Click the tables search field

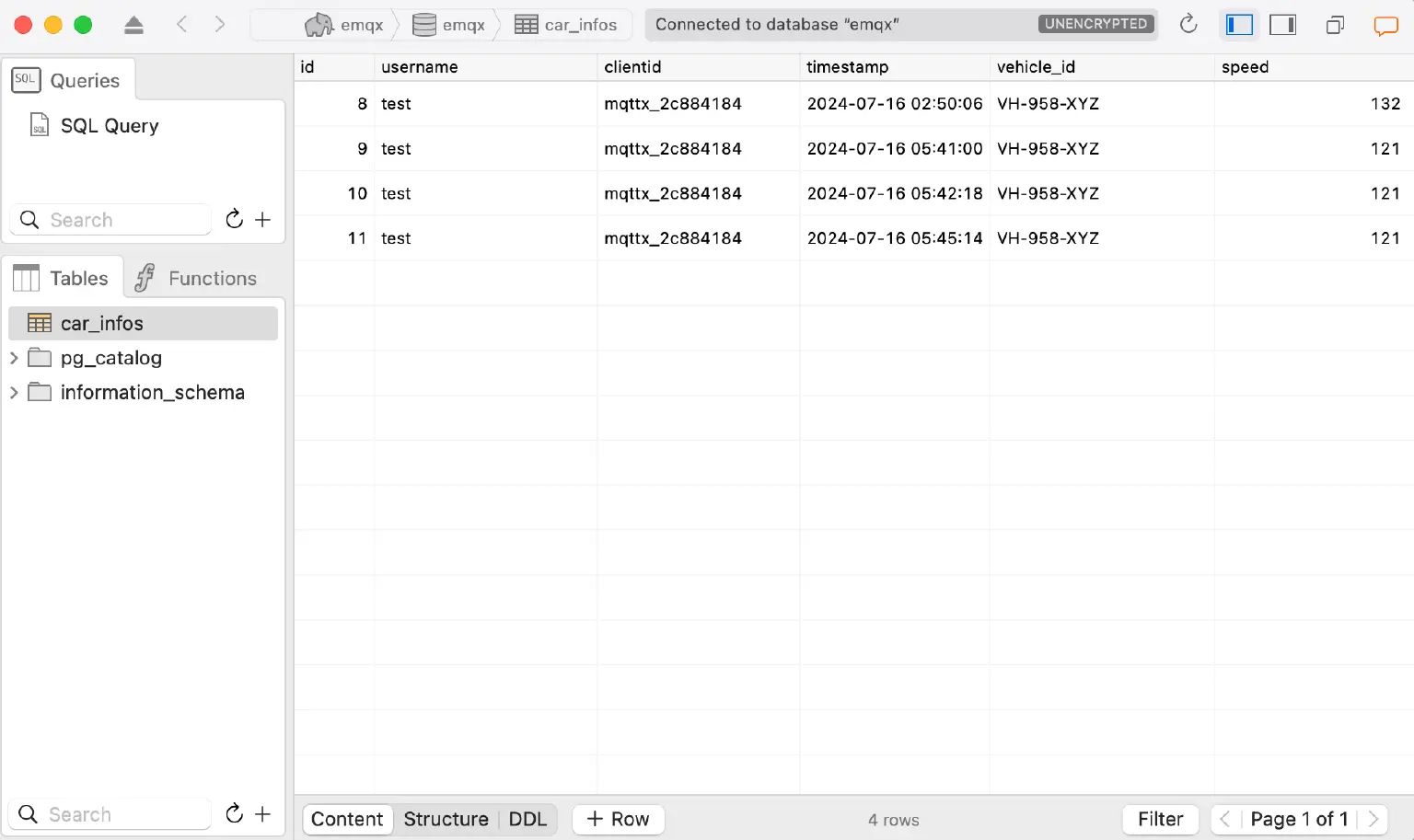click(x=110, y=814)
